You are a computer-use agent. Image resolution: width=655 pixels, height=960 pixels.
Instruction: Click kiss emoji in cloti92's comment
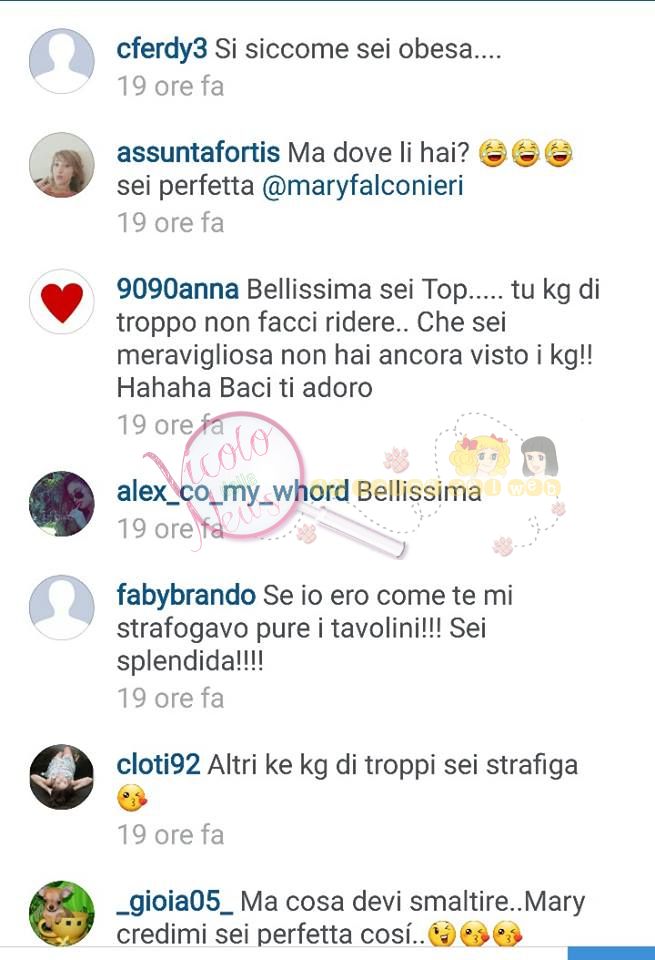(x=132, y=798)
